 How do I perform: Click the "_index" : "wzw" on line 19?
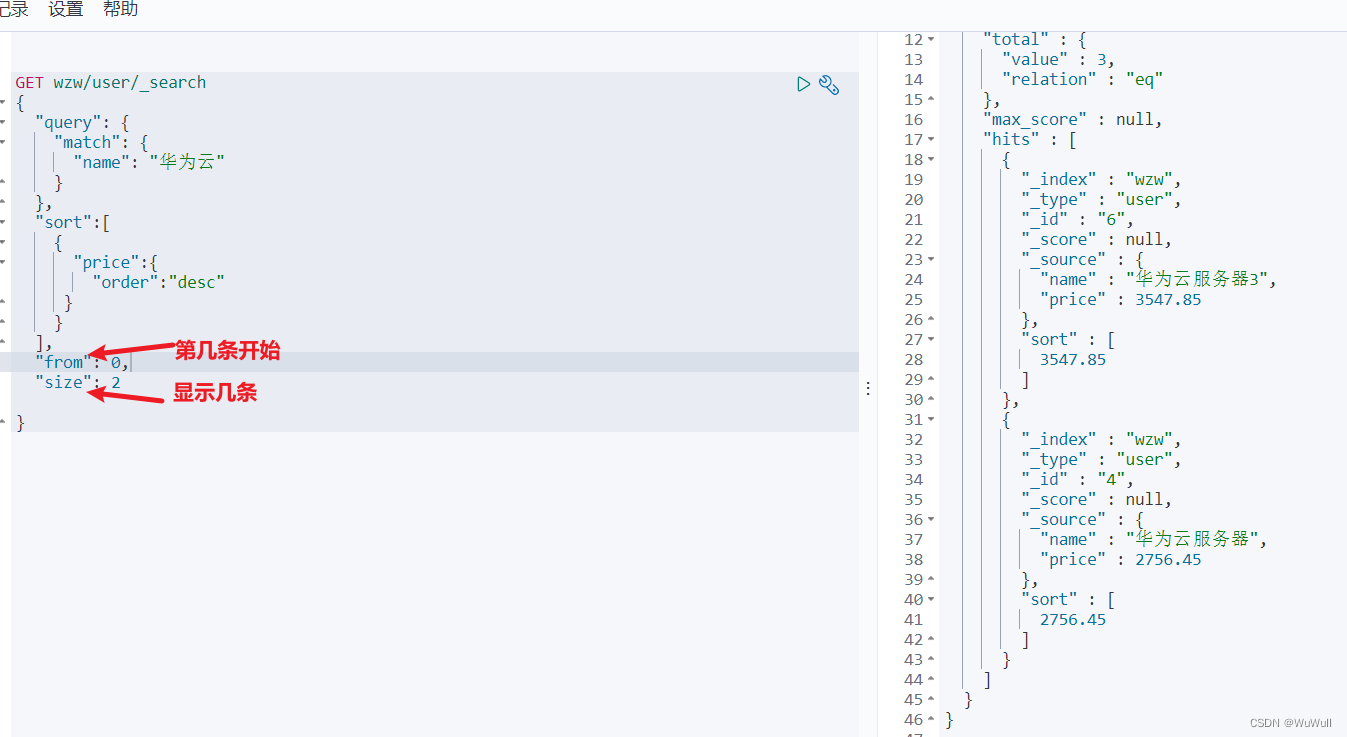pyautogui.click(x=1102, y=180)
